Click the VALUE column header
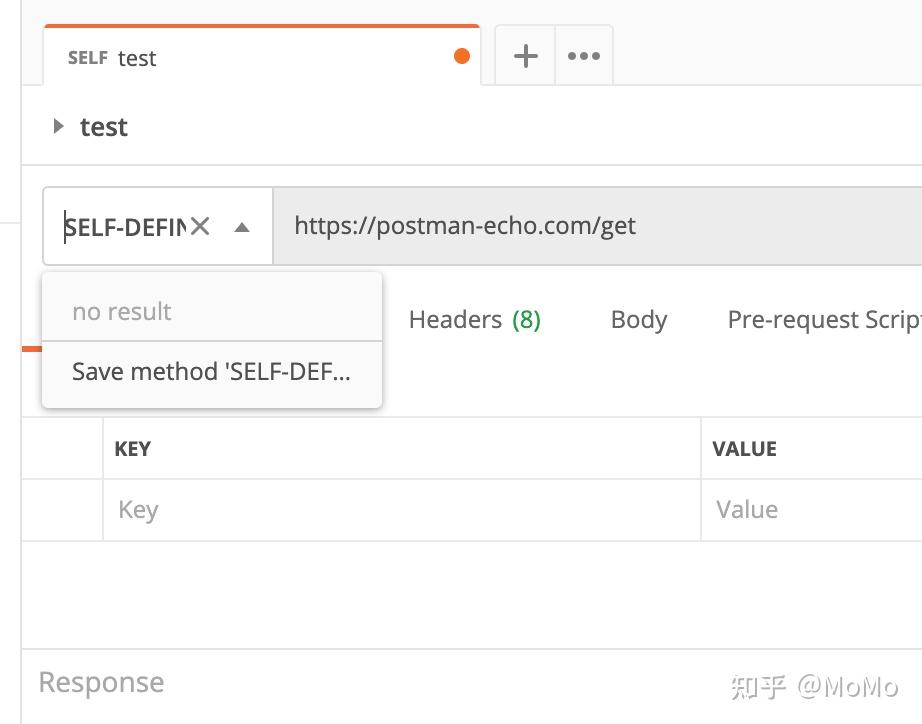The height and width of the screenshot is (724, 922). 744,449
